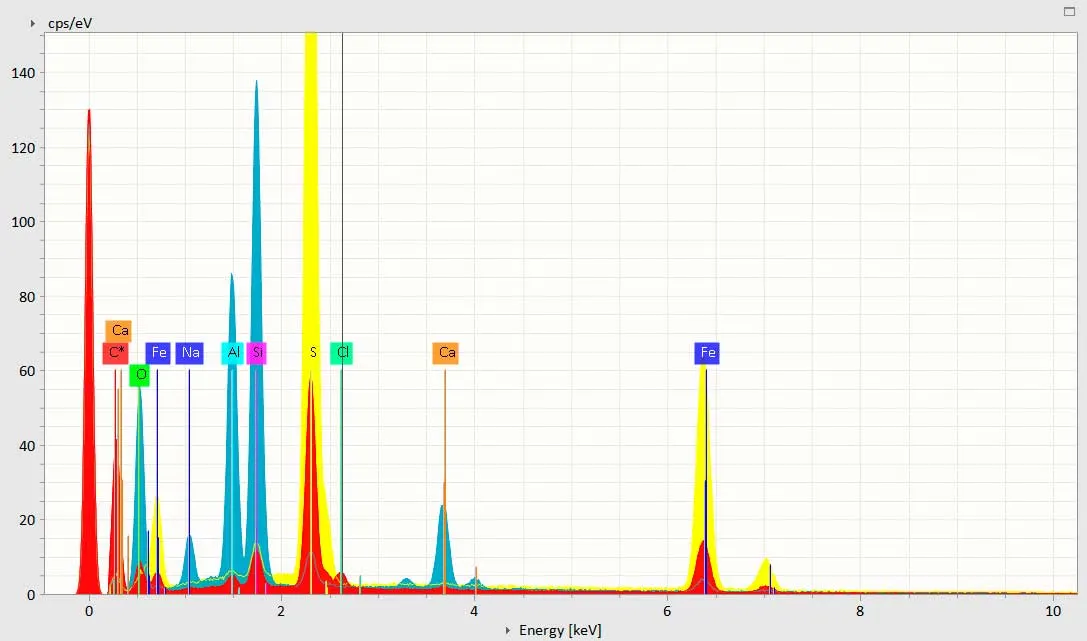Viewport: 1087px width, 641px height.
Task: Click the green Cl element tag
Action: (x=342, y=353)
